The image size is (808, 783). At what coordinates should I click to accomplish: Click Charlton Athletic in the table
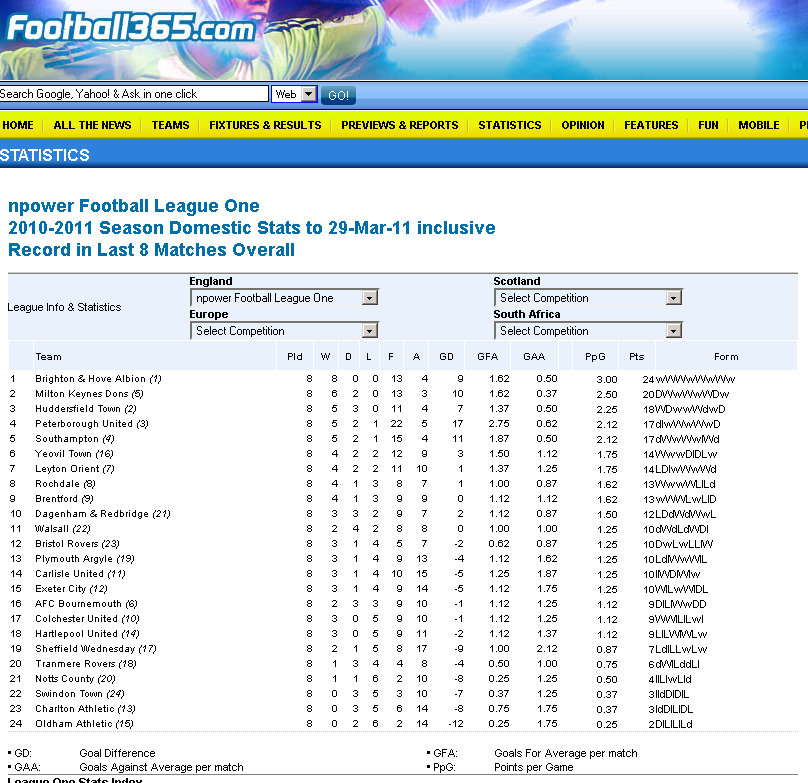(75, 708)
